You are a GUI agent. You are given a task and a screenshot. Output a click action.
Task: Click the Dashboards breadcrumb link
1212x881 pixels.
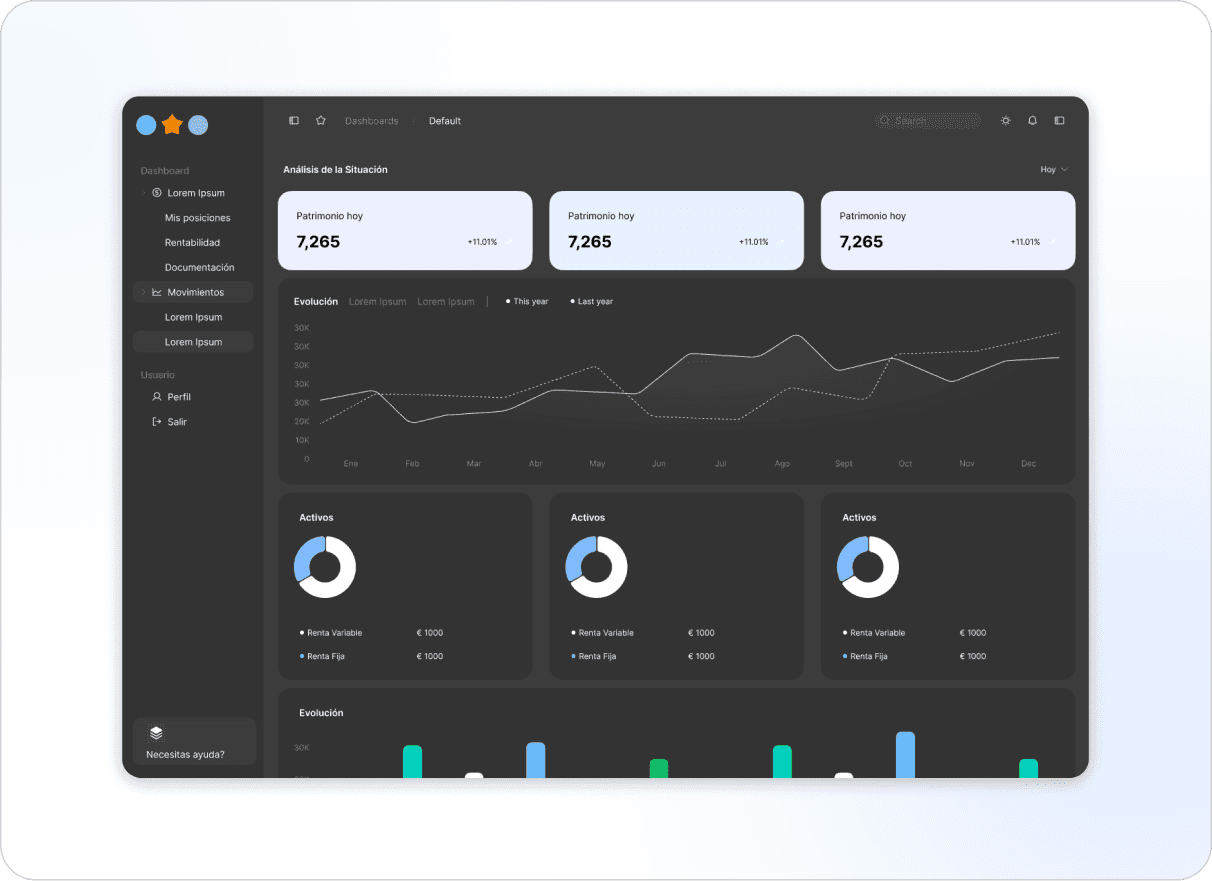coord(372,121)
